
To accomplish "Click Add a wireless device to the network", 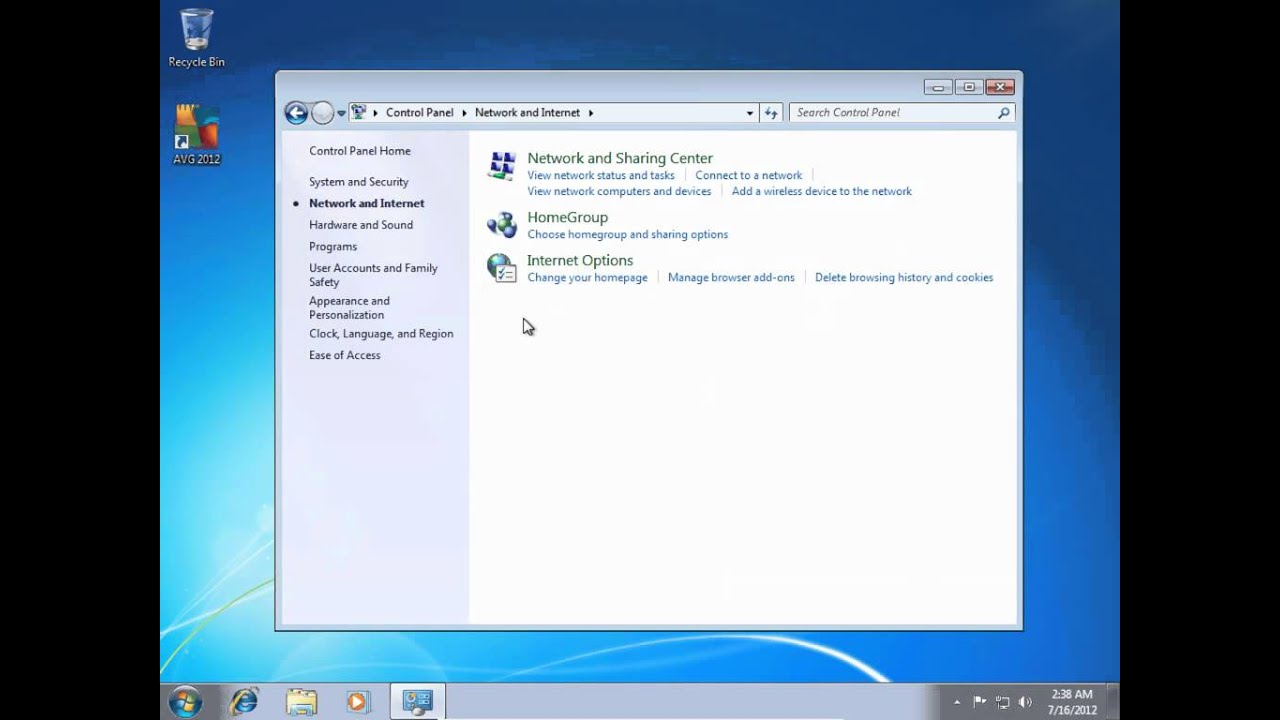I will (x=822, y=192).
